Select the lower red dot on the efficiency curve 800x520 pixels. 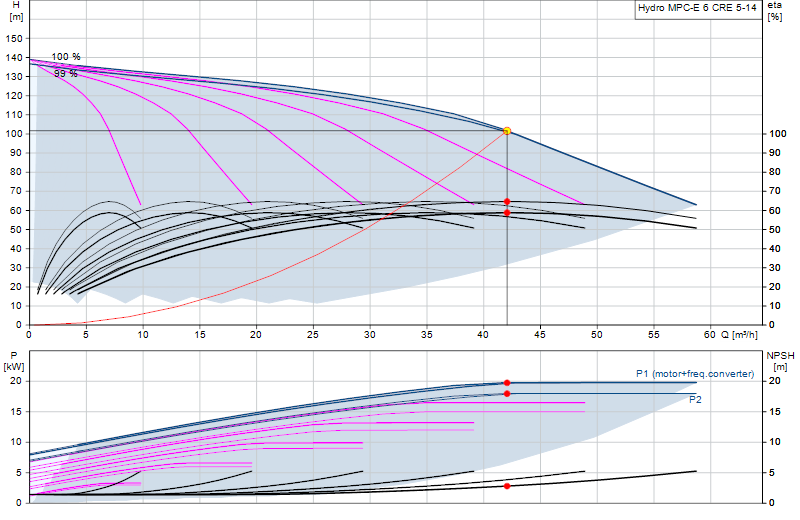pyautogui.click(x=507, y=213)
